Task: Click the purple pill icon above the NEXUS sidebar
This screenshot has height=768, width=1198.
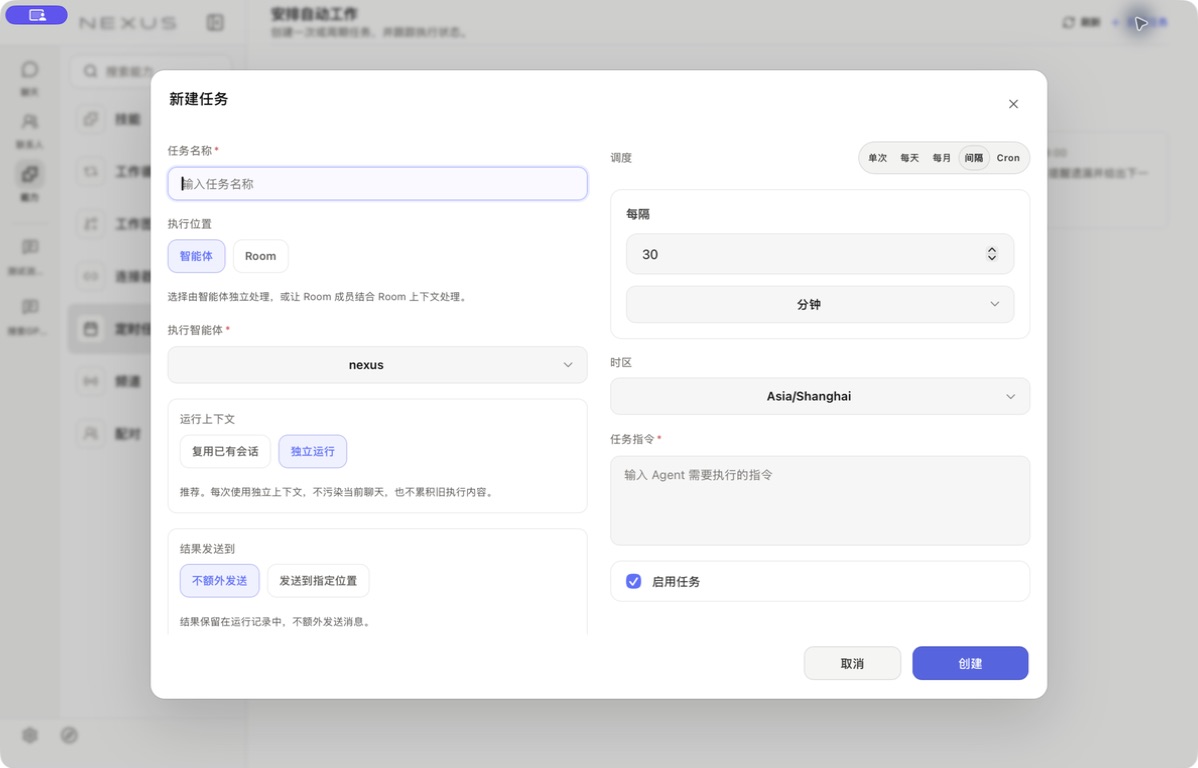Action: [37, 15]
